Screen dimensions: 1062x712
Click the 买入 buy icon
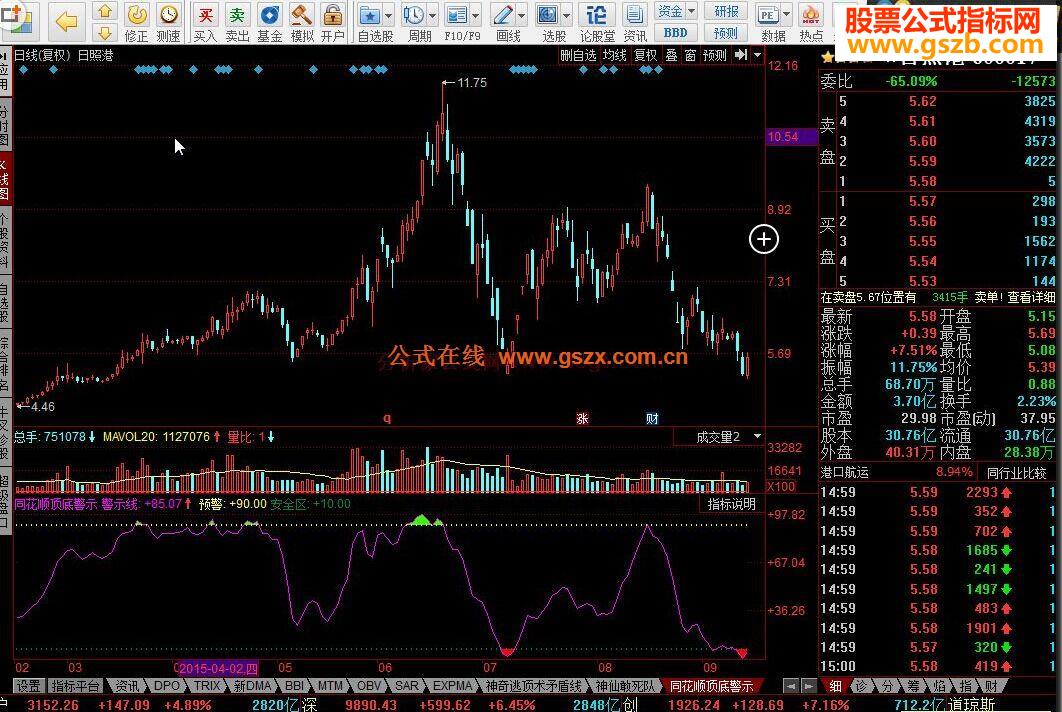pyautogui.click(x=205, y=22)
